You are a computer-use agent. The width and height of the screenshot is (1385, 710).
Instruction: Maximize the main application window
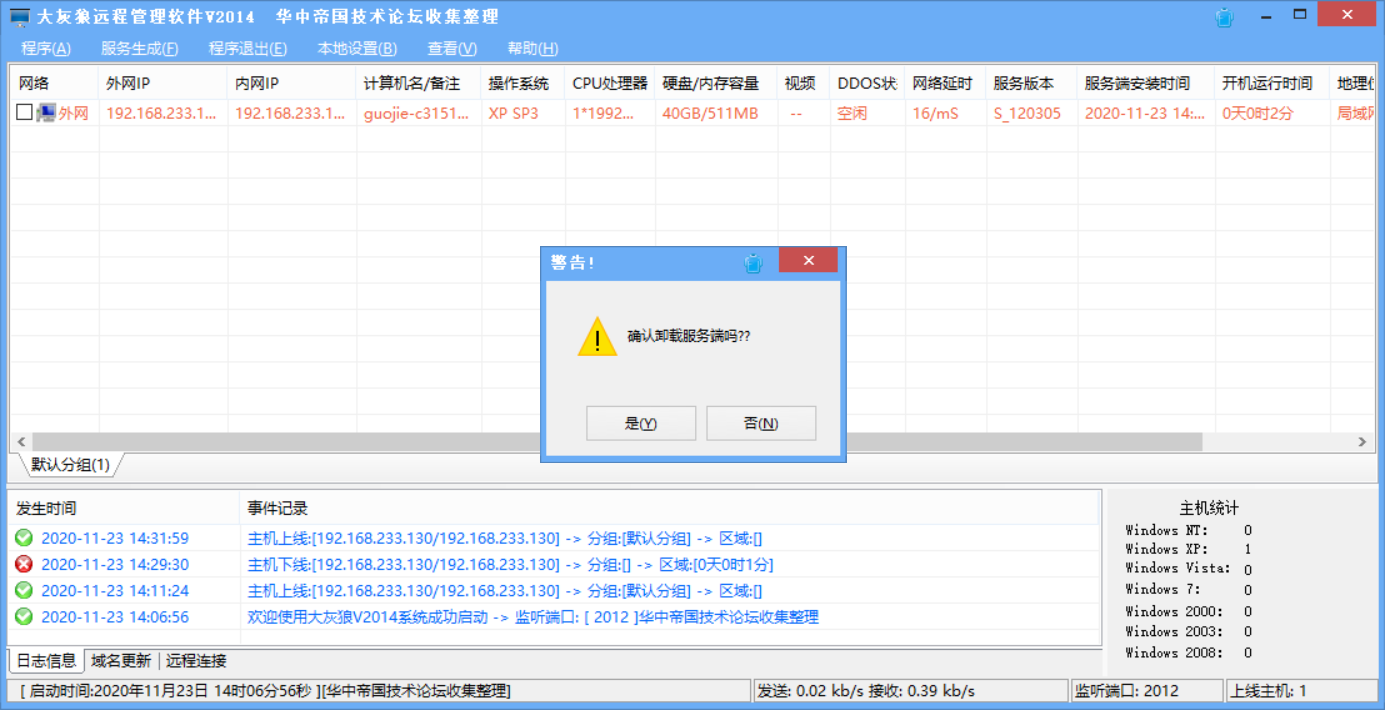[1300, 14]
